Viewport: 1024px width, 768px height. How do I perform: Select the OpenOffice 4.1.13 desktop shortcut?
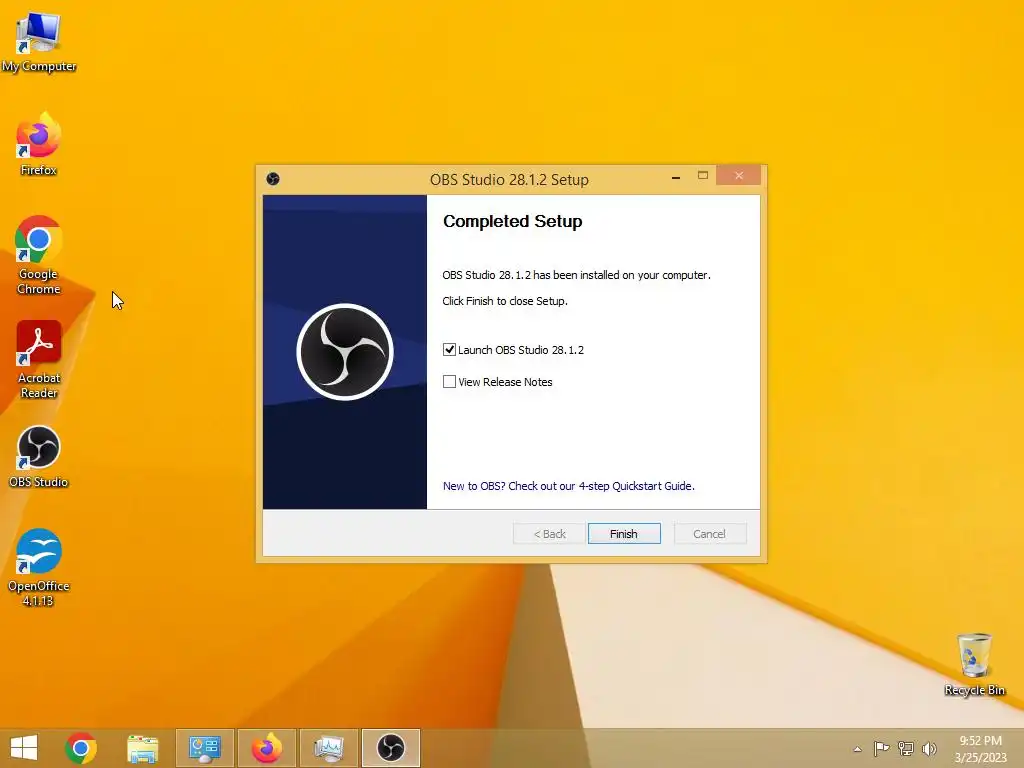click(39, 567)
